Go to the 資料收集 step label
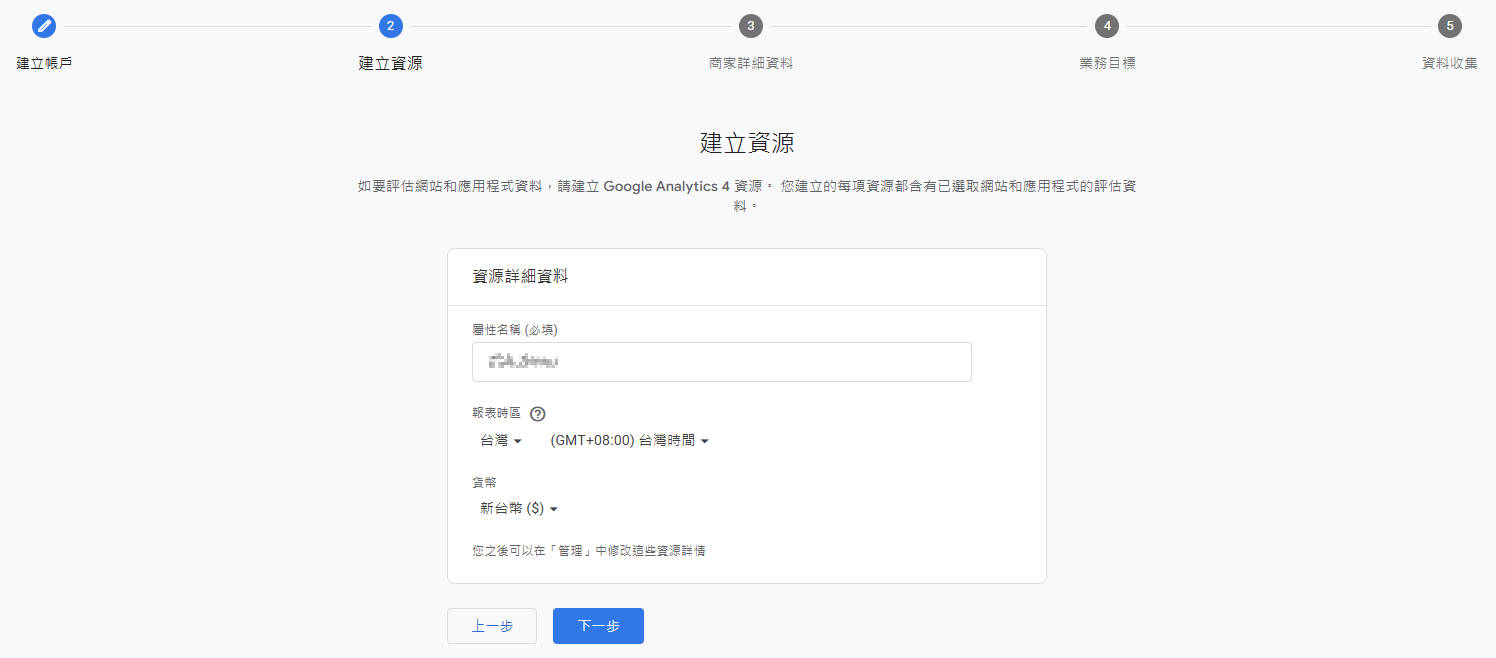Viewport: 1496px width, 658px height. (x=1449, y=63)
